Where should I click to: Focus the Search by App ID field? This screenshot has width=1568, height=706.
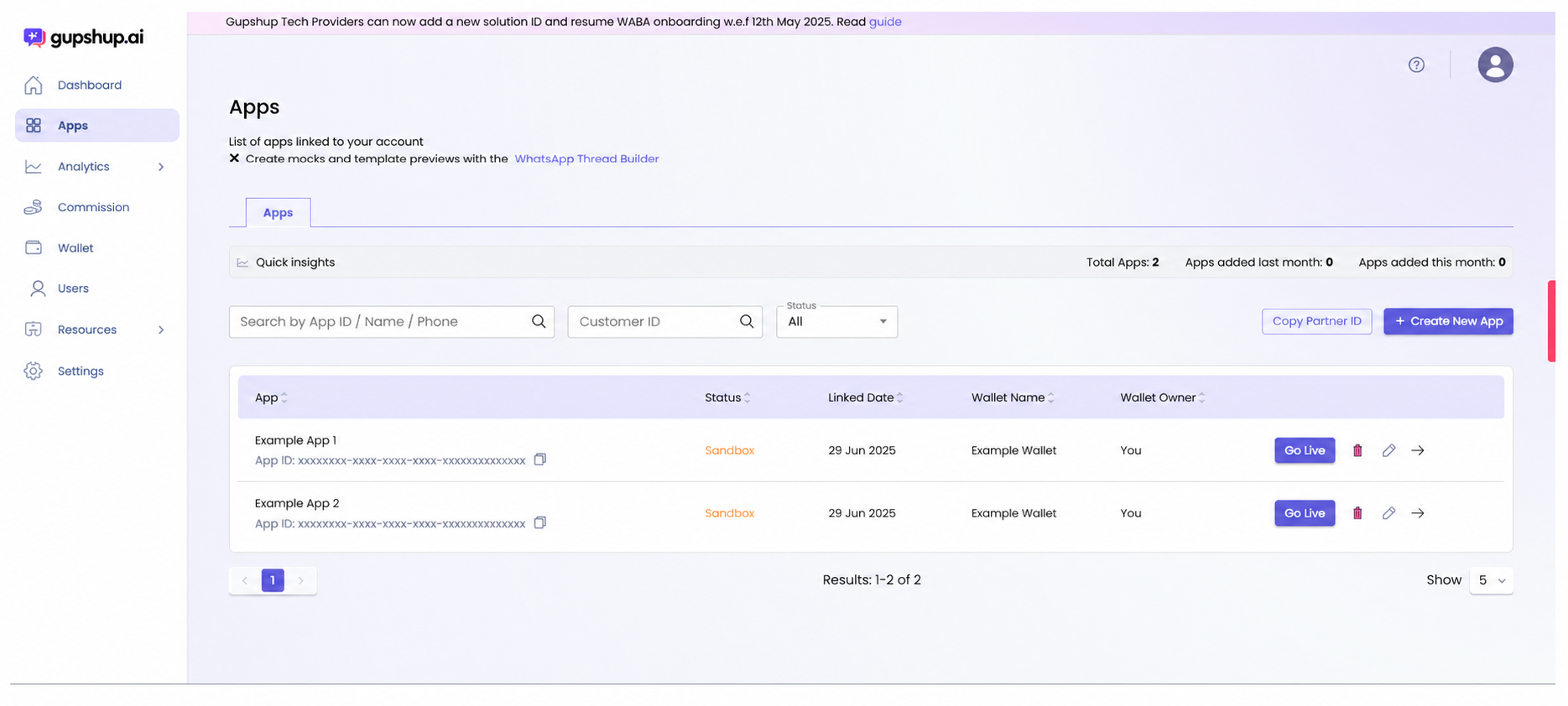(x=392, y=322)
